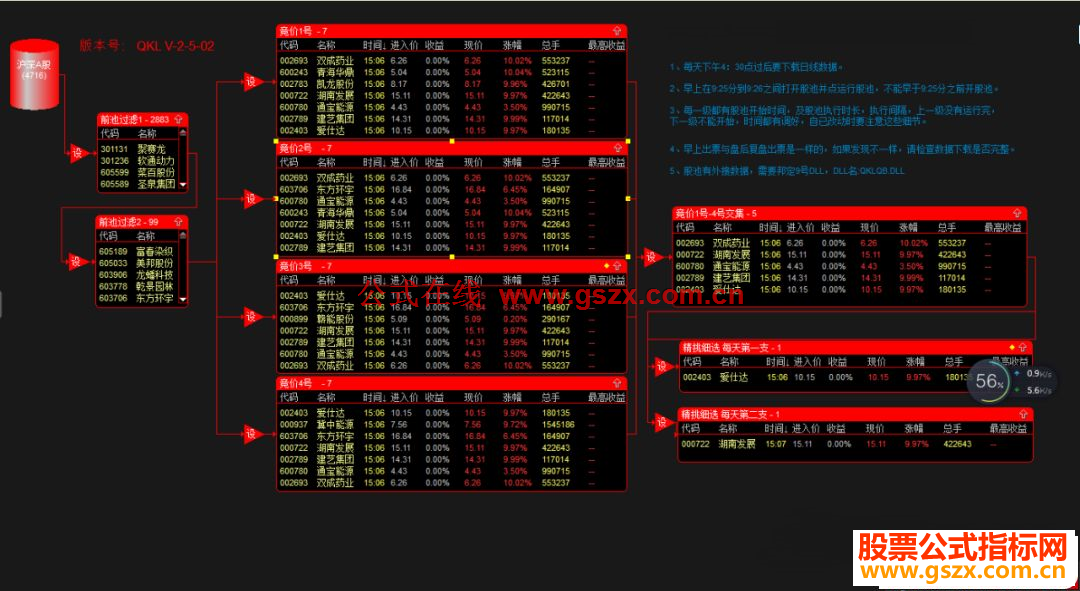The width and height of the screenshot is (1080, 591).
Task: Select the 沪深A股 database cylinder
Action: click(x=34, y=74)
